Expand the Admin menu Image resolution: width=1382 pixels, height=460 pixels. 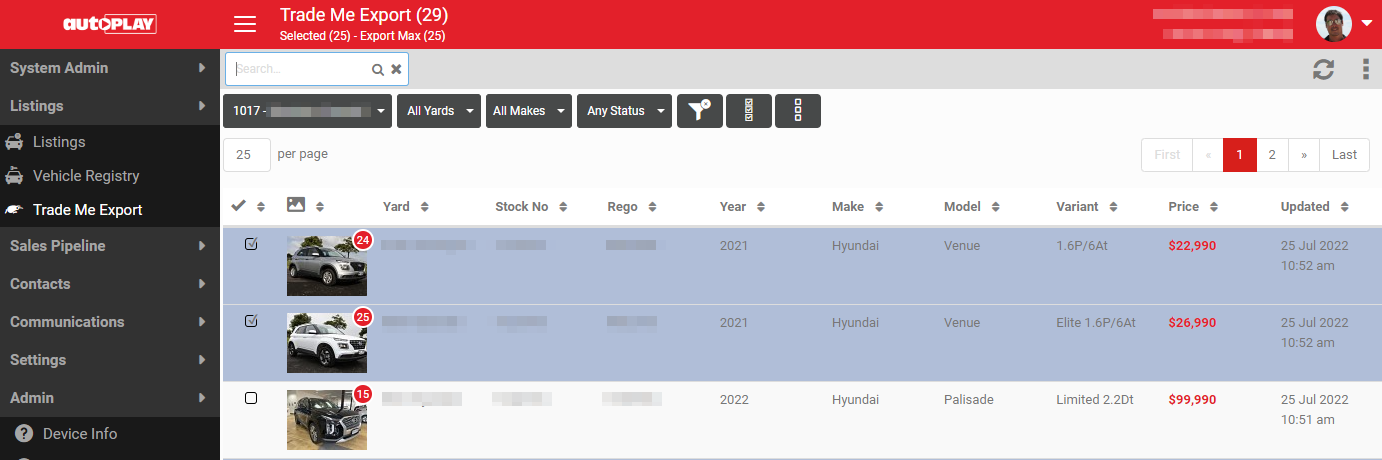click(110, 398)
